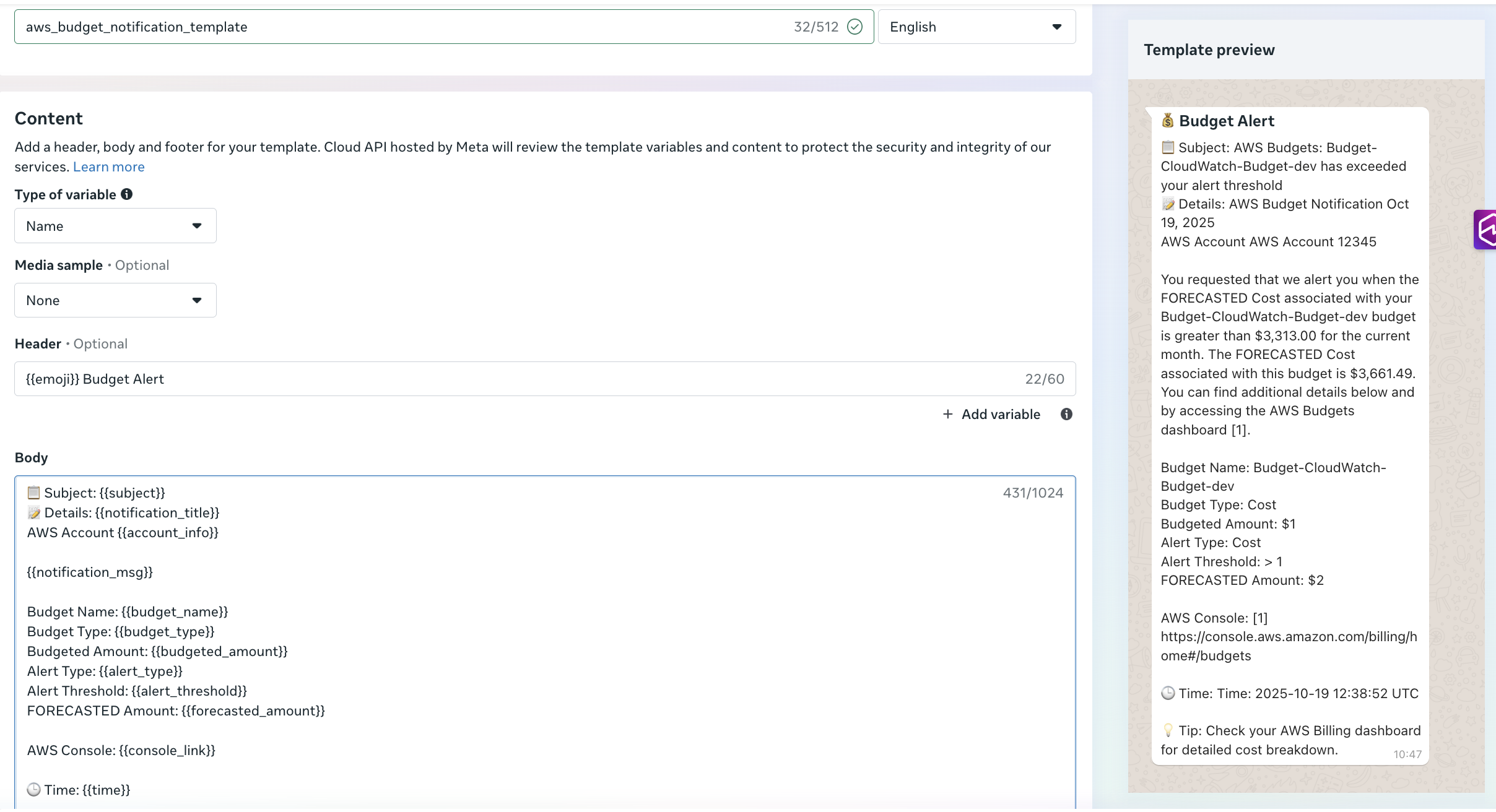This screenshot has width=1496, height=812.
Task: Click the clock emoji in preview message
Action: coord(1168,693)
